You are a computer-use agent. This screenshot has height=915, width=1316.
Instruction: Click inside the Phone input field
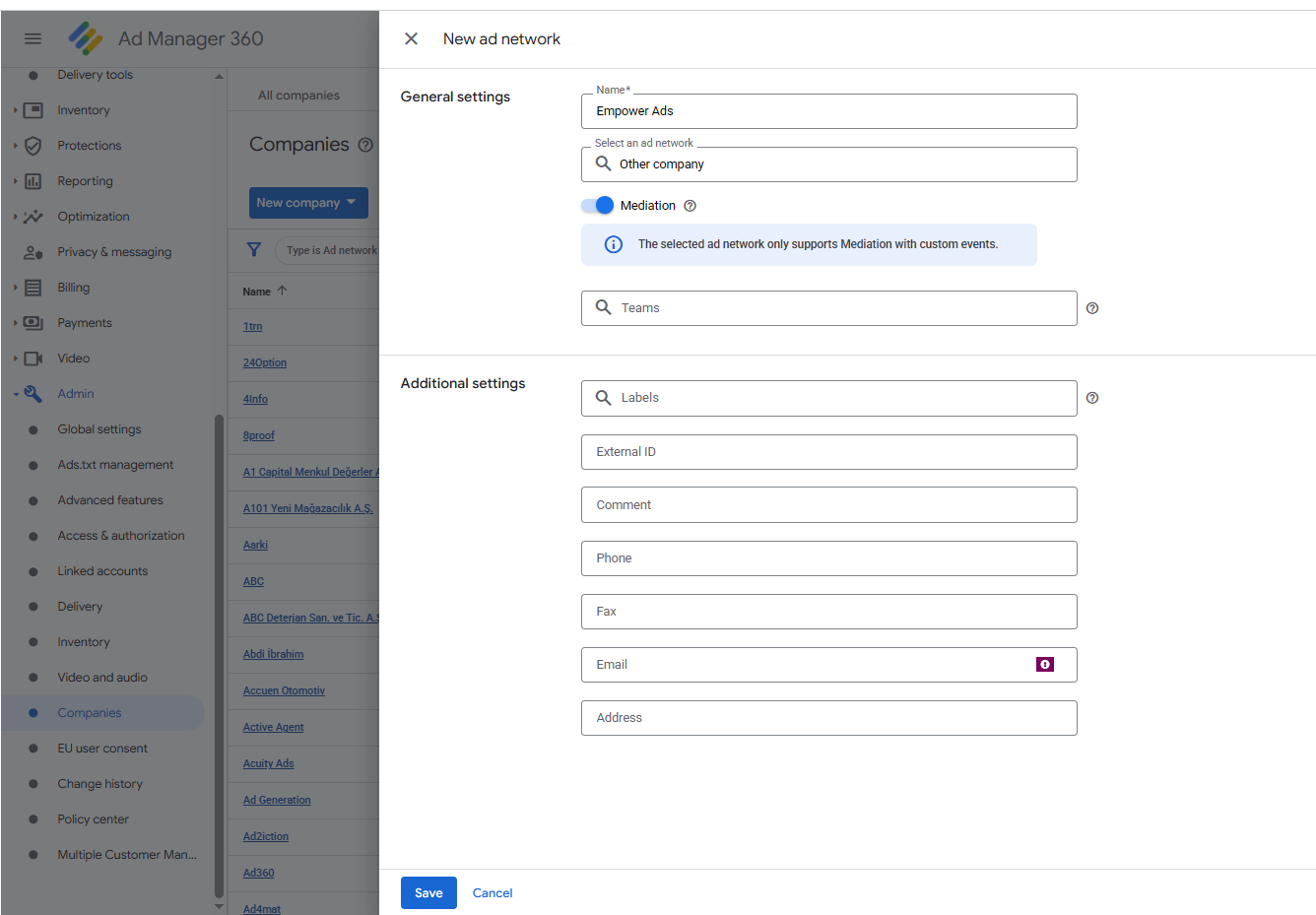click(x=828, y=557)
